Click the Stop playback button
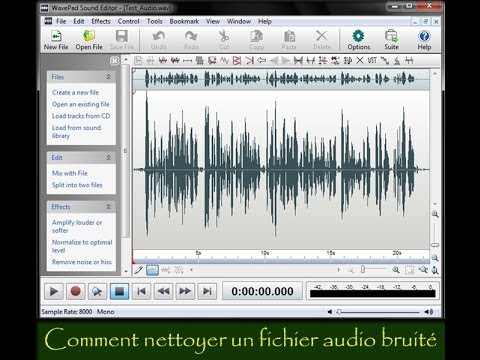Screen dimensions: 480x360 pos(119,291)
